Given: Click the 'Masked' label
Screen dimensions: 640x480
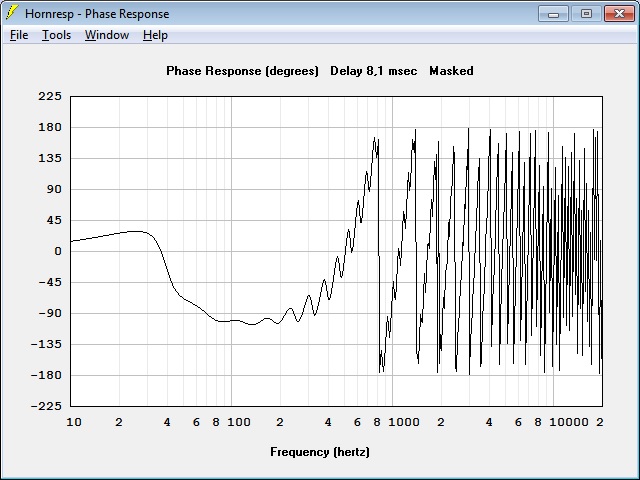Looking at the screenshot, I should click(451, 71).
